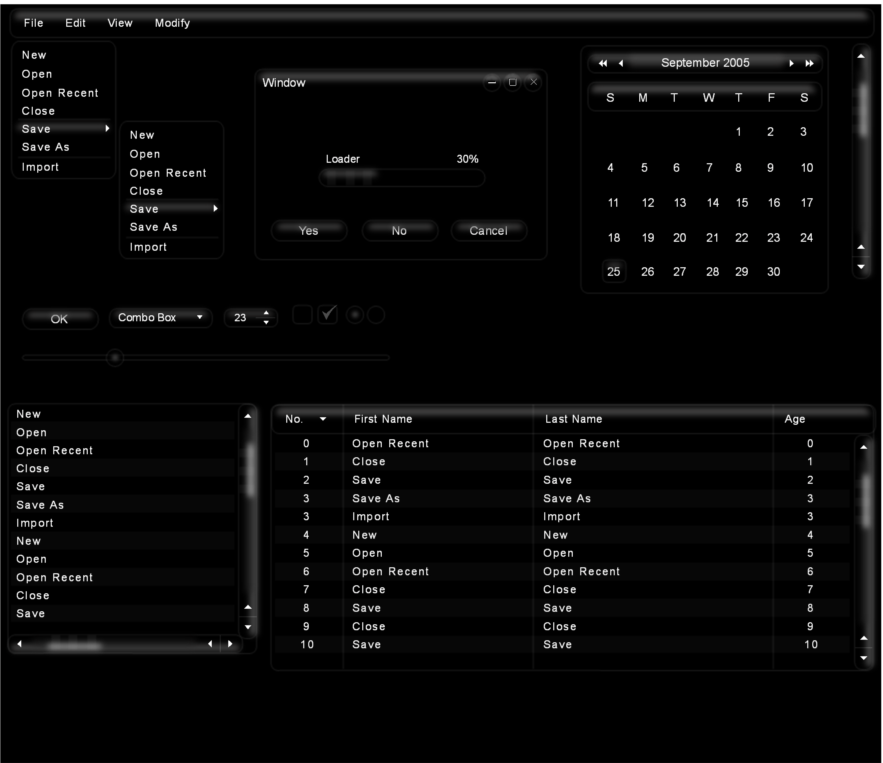Choose Open Recent in first dropdown menu
883x763 pixels.
(60, 93)
